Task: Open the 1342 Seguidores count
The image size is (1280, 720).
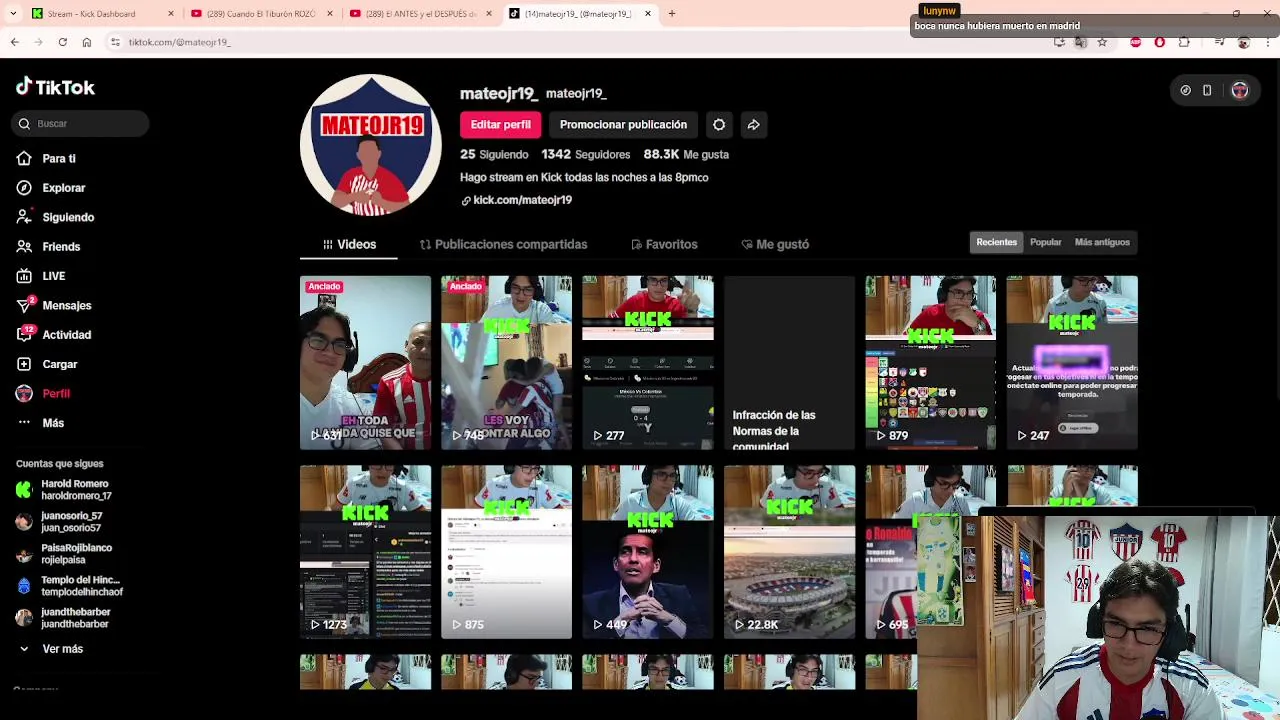Action: (x=586, y=154)
